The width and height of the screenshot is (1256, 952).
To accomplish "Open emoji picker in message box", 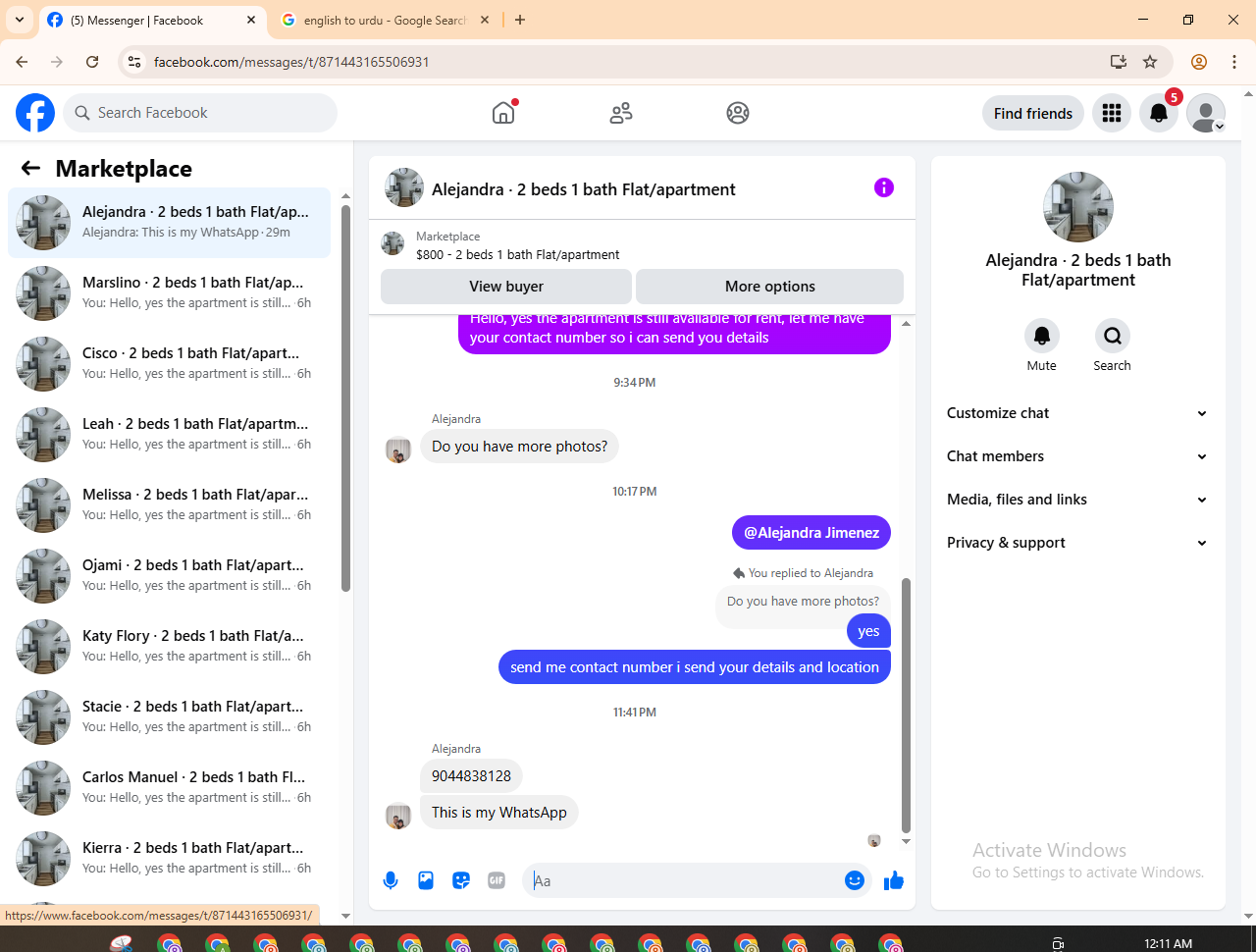I will click(x=855, y=880).
